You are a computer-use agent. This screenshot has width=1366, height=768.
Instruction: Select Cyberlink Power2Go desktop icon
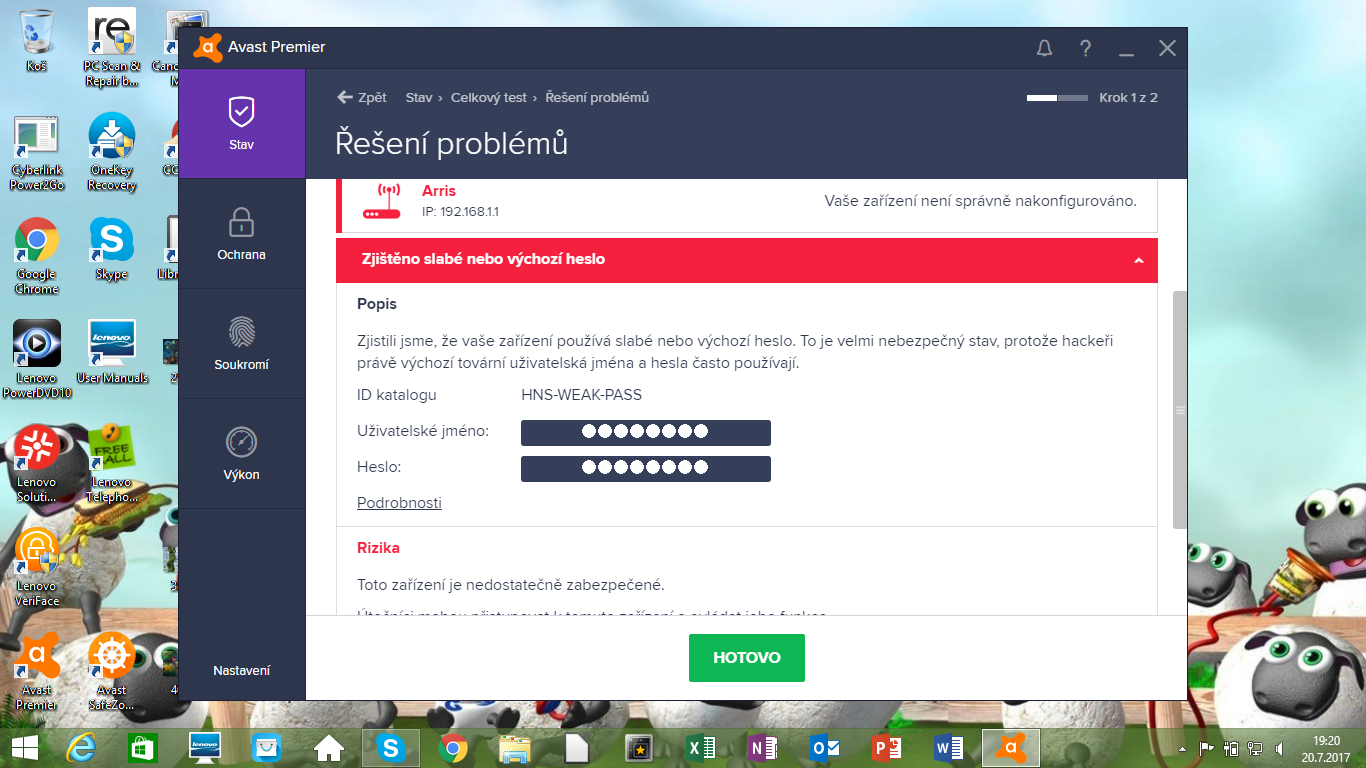(37, 153)
